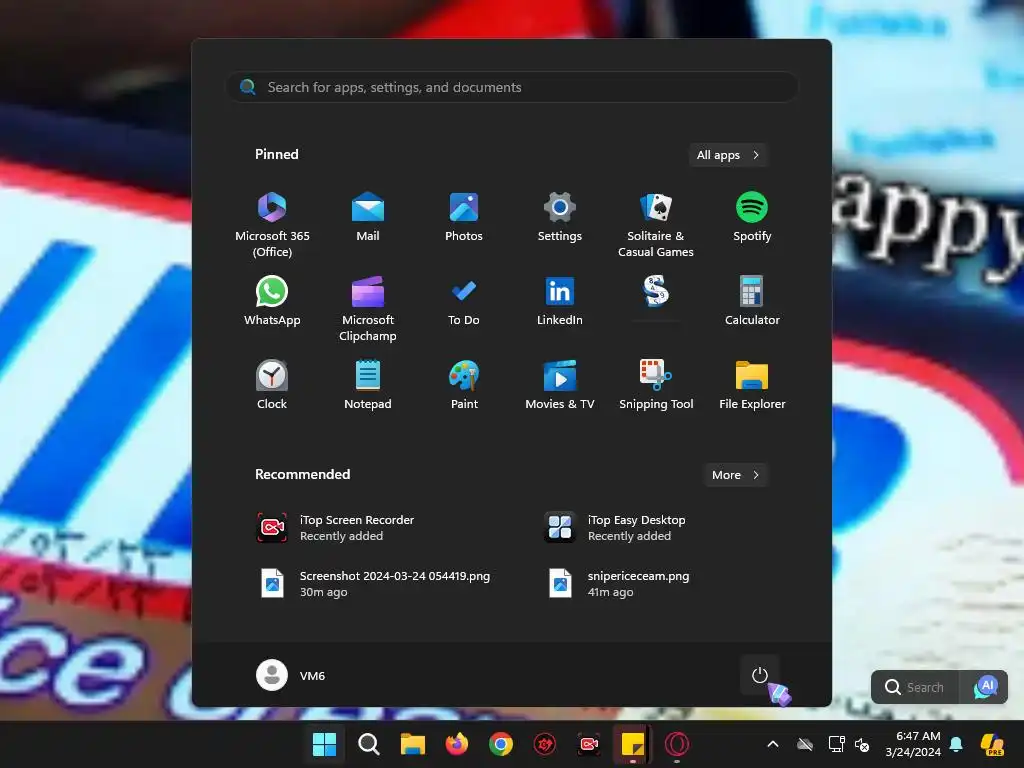This screenshot has width=1024, height=768.
Task: Open the clock showing 6:47 AM
Action: [x=913, y=744]
